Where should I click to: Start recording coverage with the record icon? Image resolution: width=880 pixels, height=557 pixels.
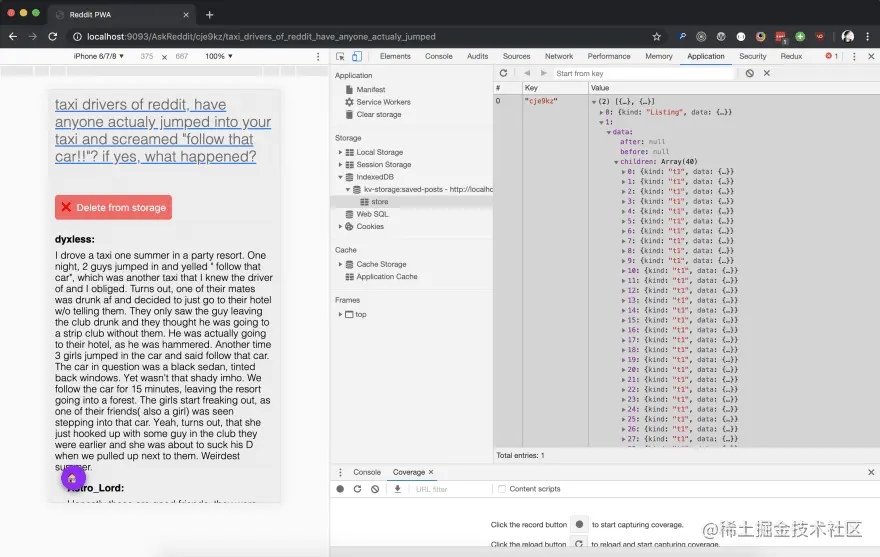point(340,489)
